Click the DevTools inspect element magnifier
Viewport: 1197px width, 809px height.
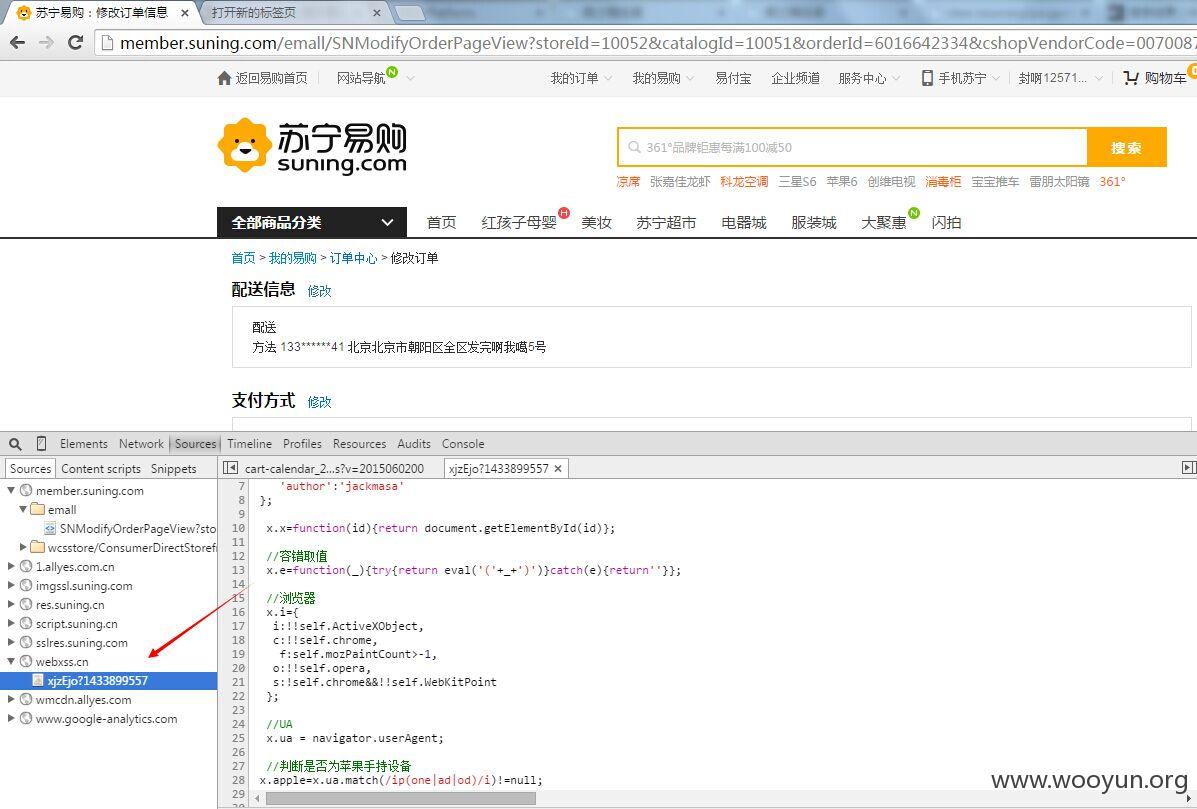[15, 443]
